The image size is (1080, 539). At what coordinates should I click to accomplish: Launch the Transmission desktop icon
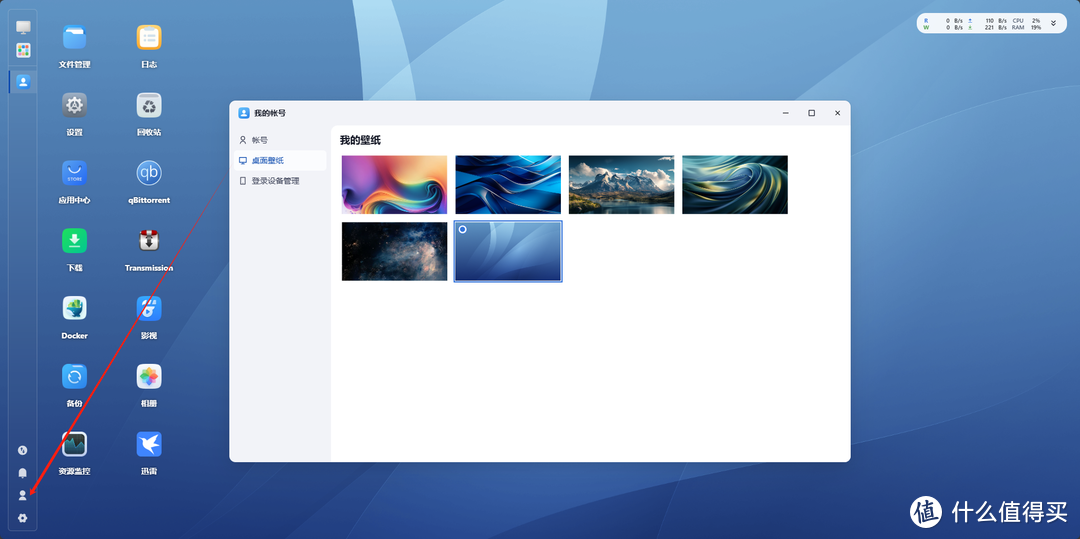(149, 241)
